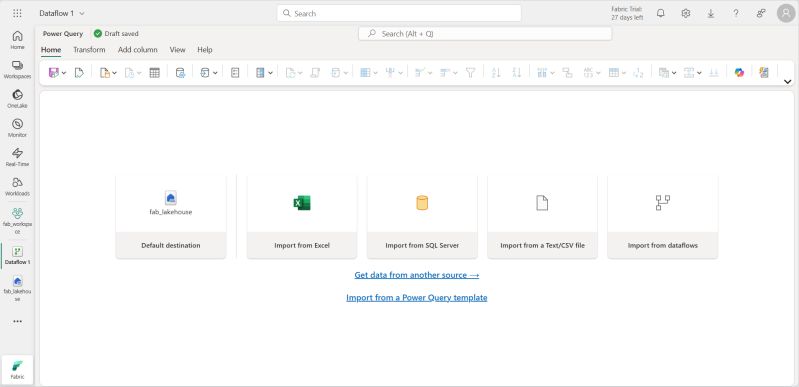Click the Get data icon in the ribbon
Viewport: 799px width, 387px height.
point(104,73)
